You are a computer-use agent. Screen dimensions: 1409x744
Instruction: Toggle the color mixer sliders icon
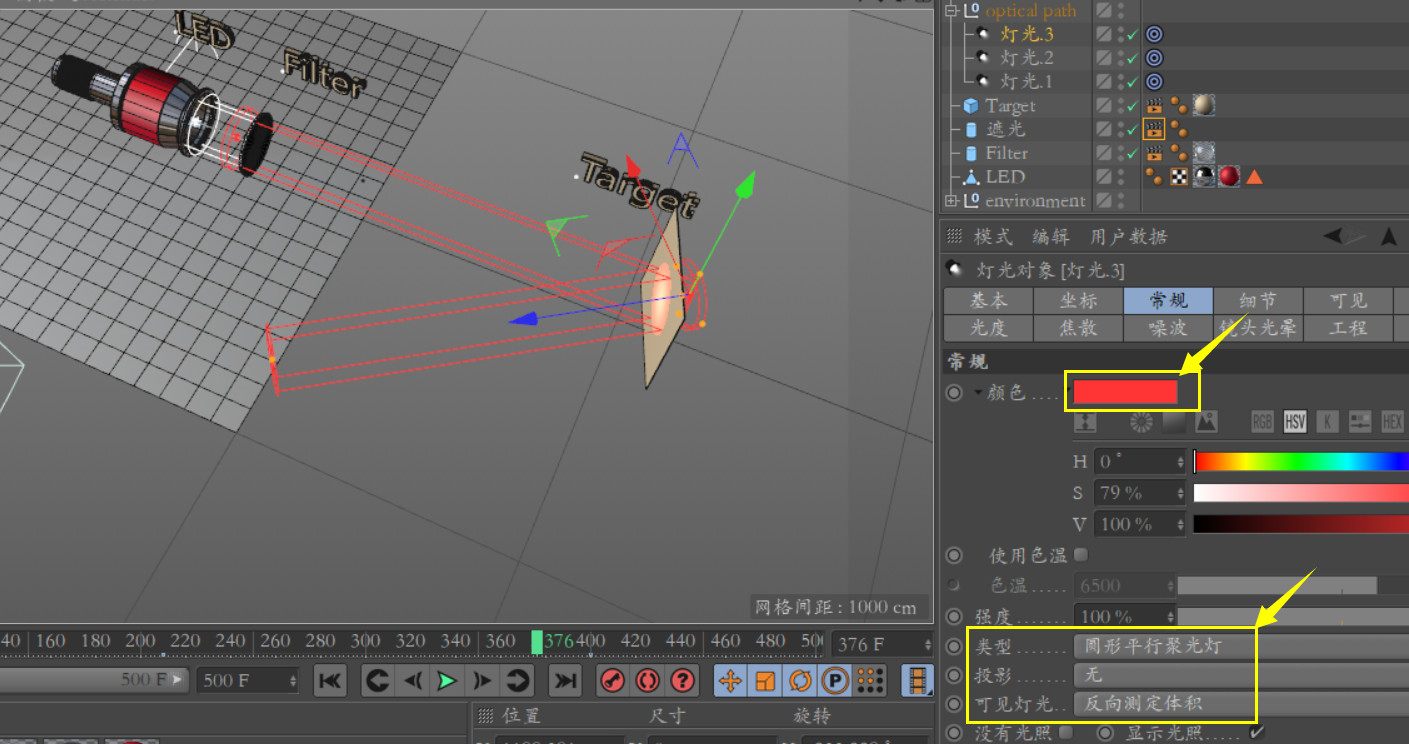pos(1359,422)
